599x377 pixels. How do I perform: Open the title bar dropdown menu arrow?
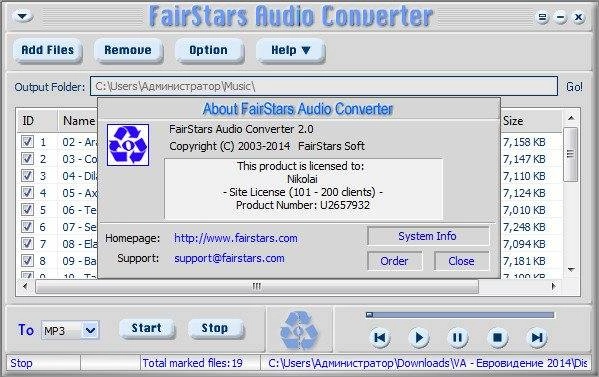pyautogui.click(x=23, y=16)
